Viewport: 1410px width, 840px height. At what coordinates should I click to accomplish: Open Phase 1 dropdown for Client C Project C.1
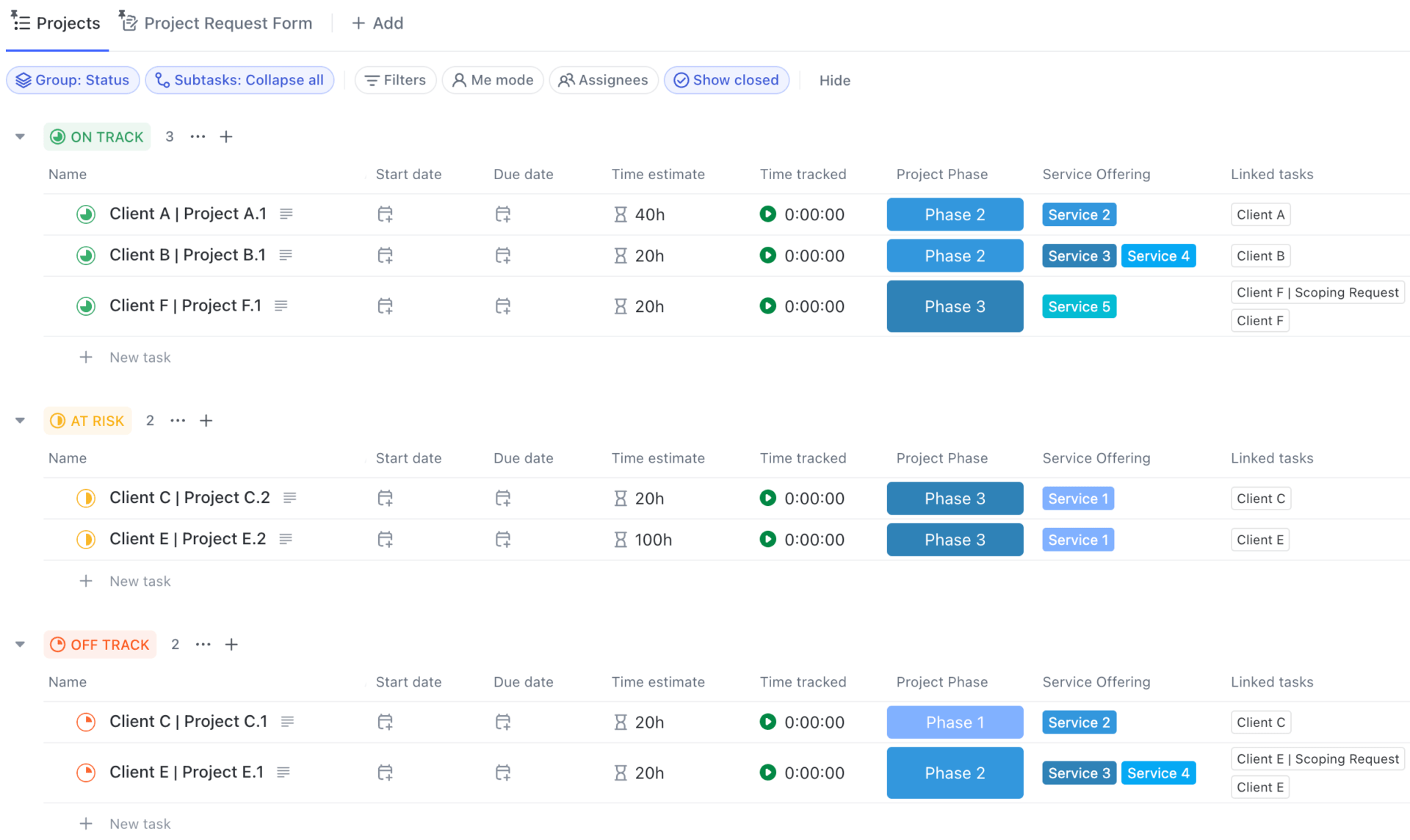[955, 723]
